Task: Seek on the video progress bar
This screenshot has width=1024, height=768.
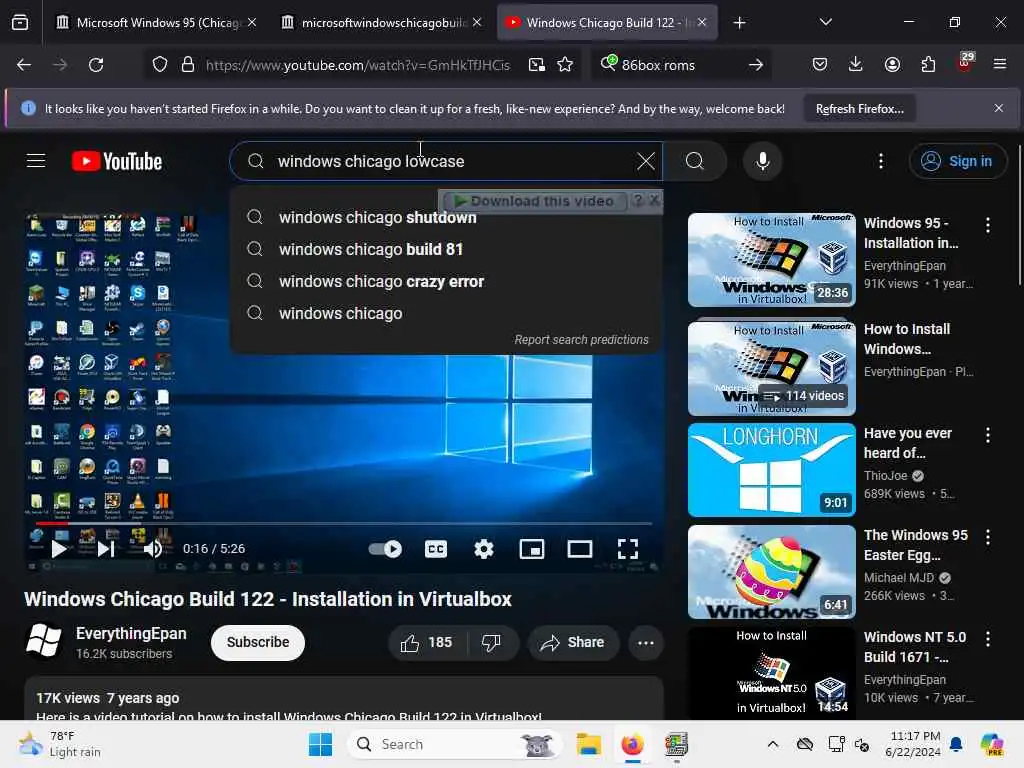Action: click(344, 523)
